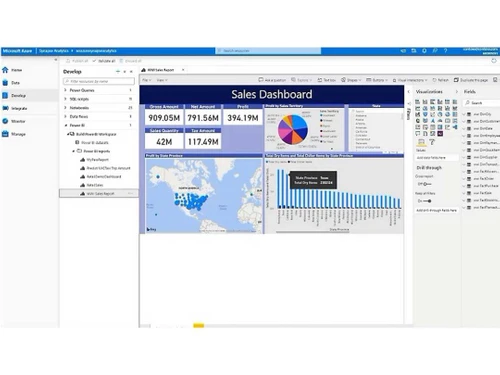Click the Add data fields here well
This screenshot has height=375, width=500.
click(x=437, y=157)
